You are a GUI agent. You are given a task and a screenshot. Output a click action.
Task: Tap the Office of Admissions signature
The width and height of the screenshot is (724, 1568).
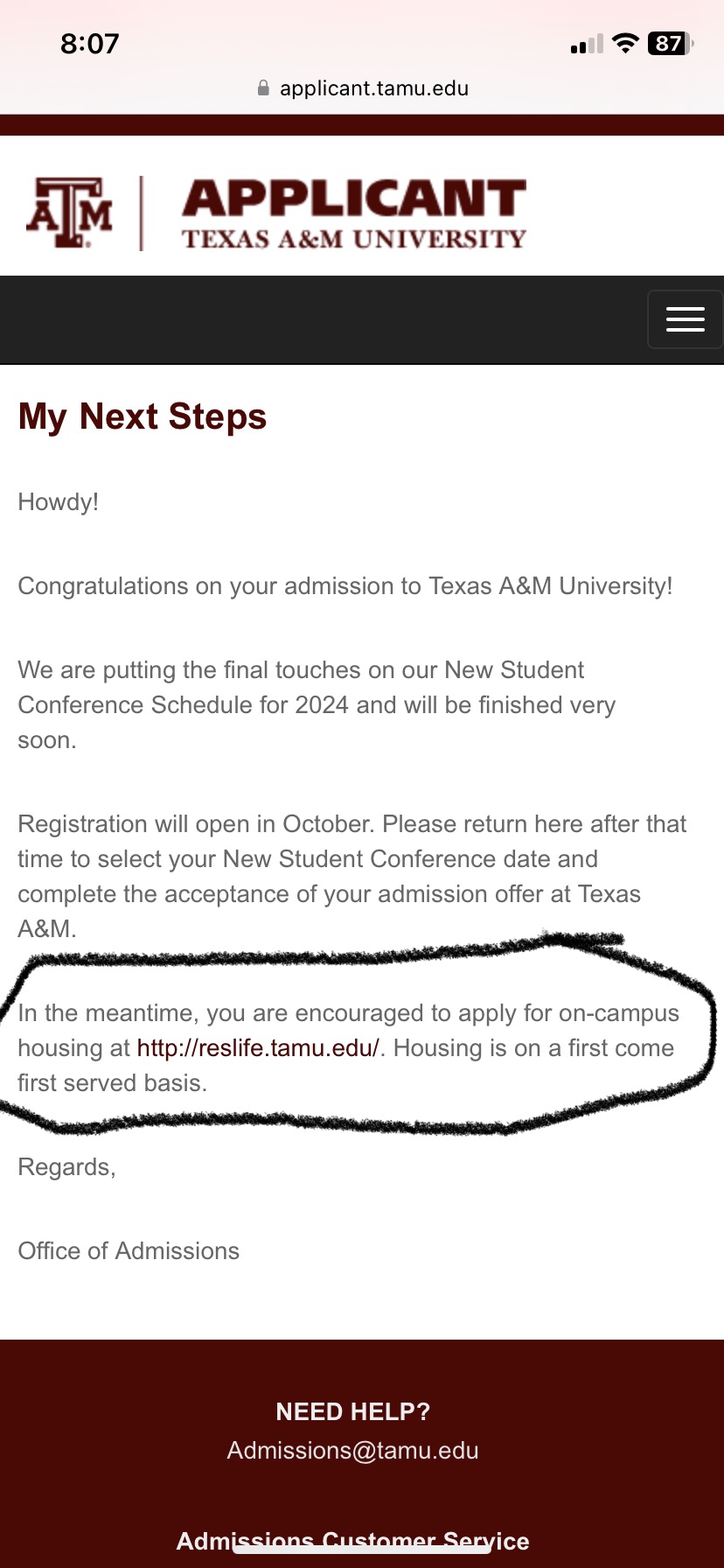point(129,1251)
